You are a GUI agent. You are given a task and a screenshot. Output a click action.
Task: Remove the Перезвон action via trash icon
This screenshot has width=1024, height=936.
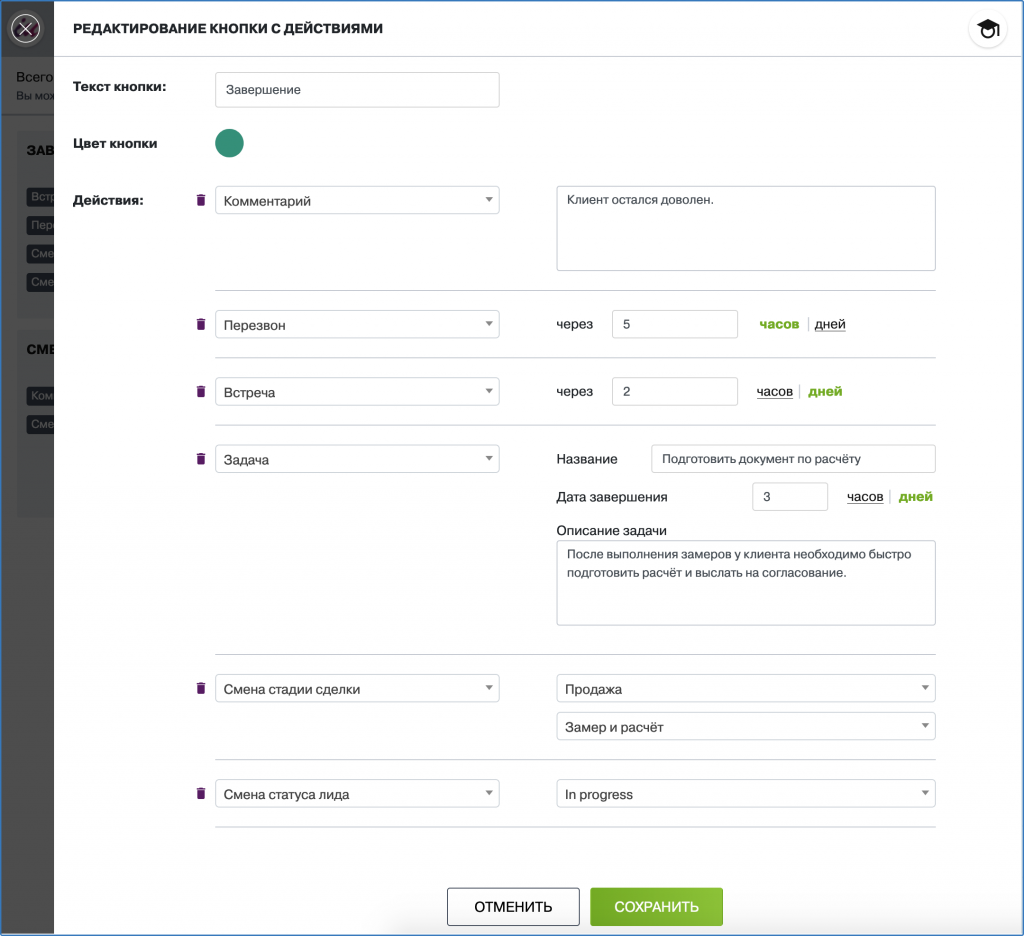click(200, 324)
